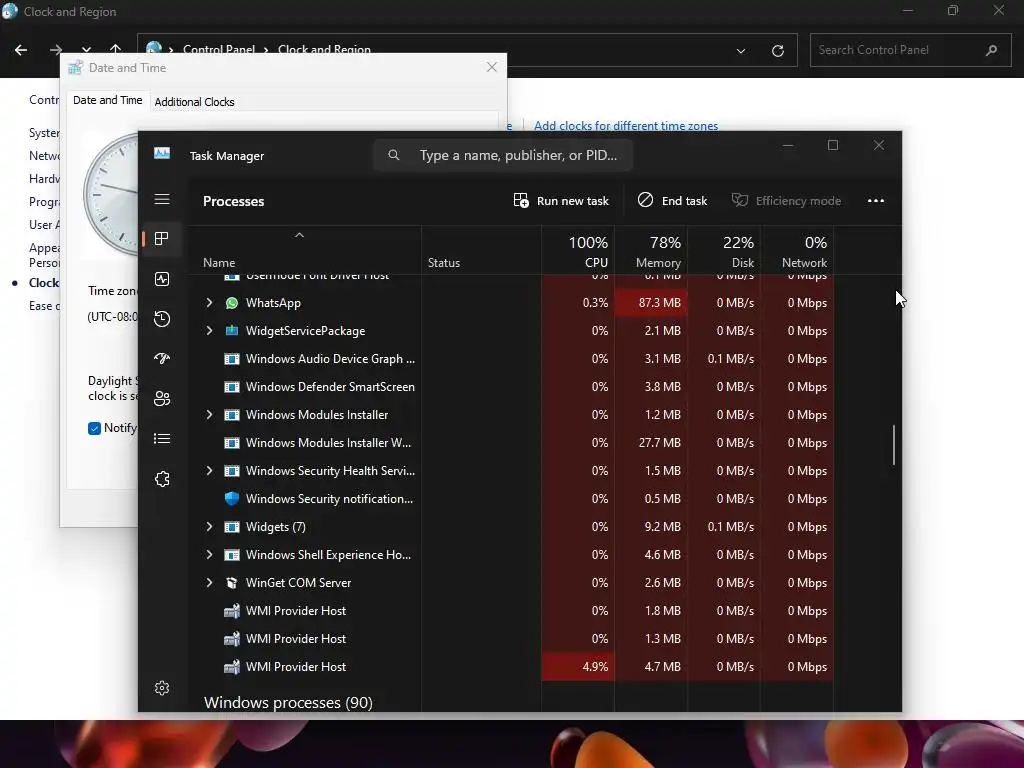Click Run new task button
The height and width of the screenshot is (768, 1024).
[x=561, y=200]
